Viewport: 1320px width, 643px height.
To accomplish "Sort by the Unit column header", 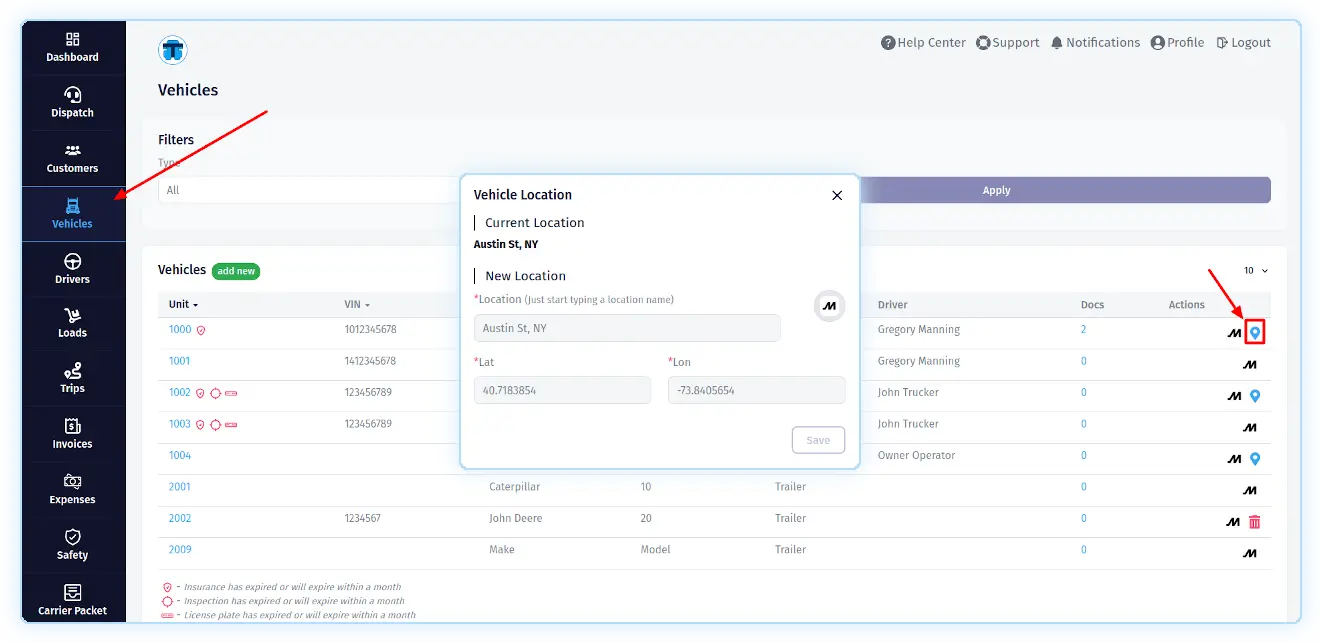I will pyautogui.click(x=183, y=304).
